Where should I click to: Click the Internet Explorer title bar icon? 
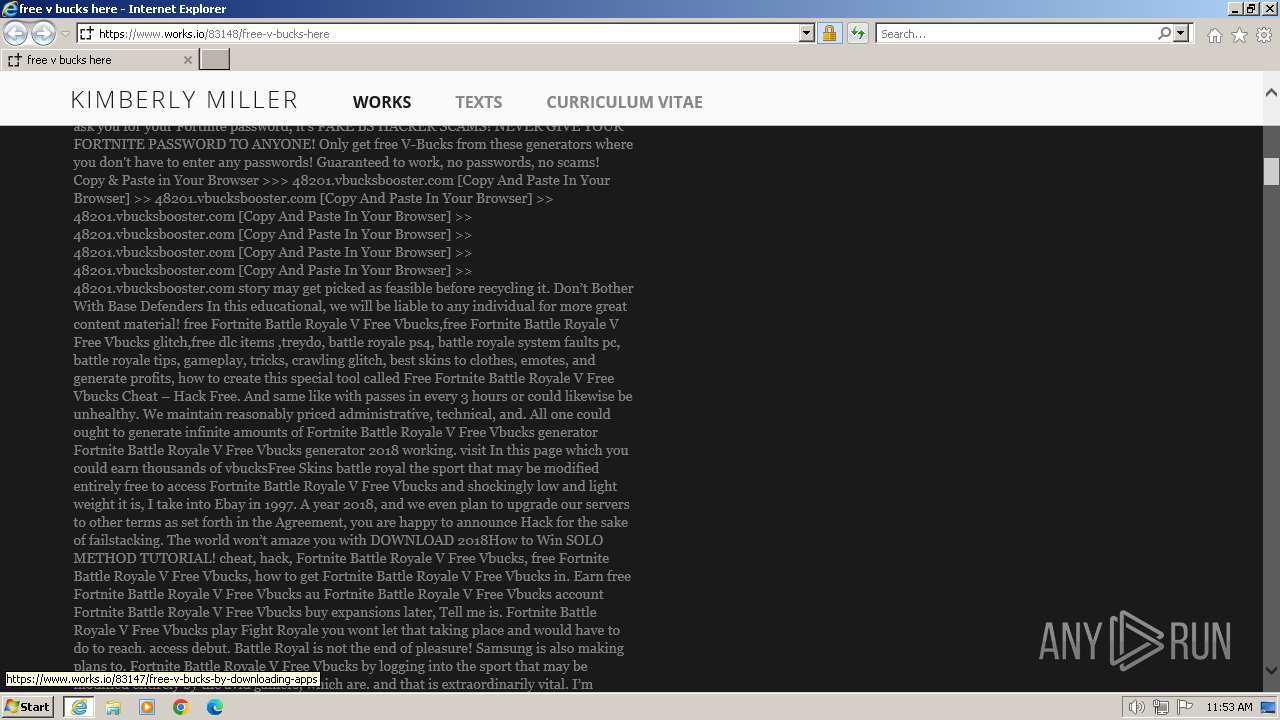click(10, 8)
